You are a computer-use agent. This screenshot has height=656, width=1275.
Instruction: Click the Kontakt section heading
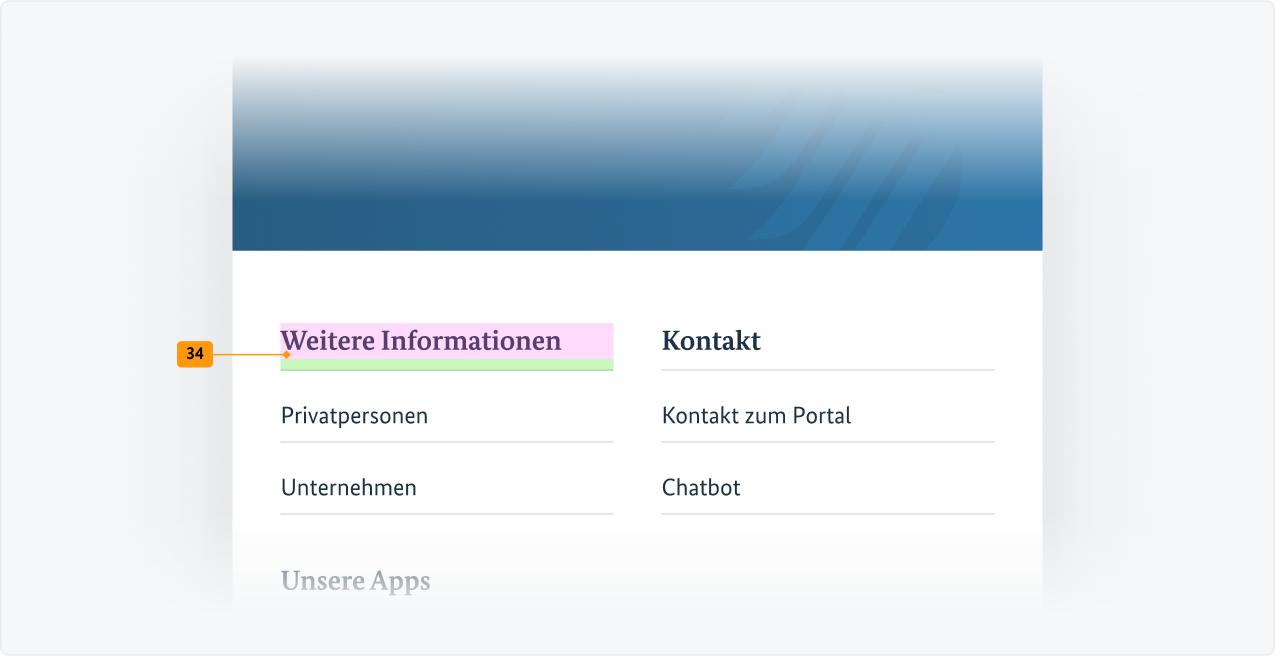coord(711,341)
